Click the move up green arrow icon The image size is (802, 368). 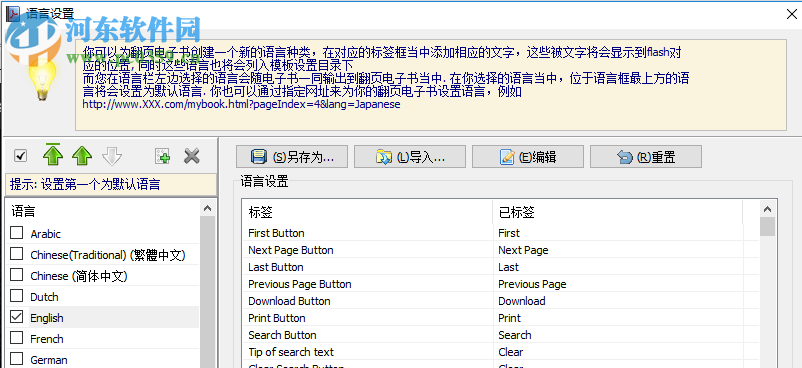point(82,157)
